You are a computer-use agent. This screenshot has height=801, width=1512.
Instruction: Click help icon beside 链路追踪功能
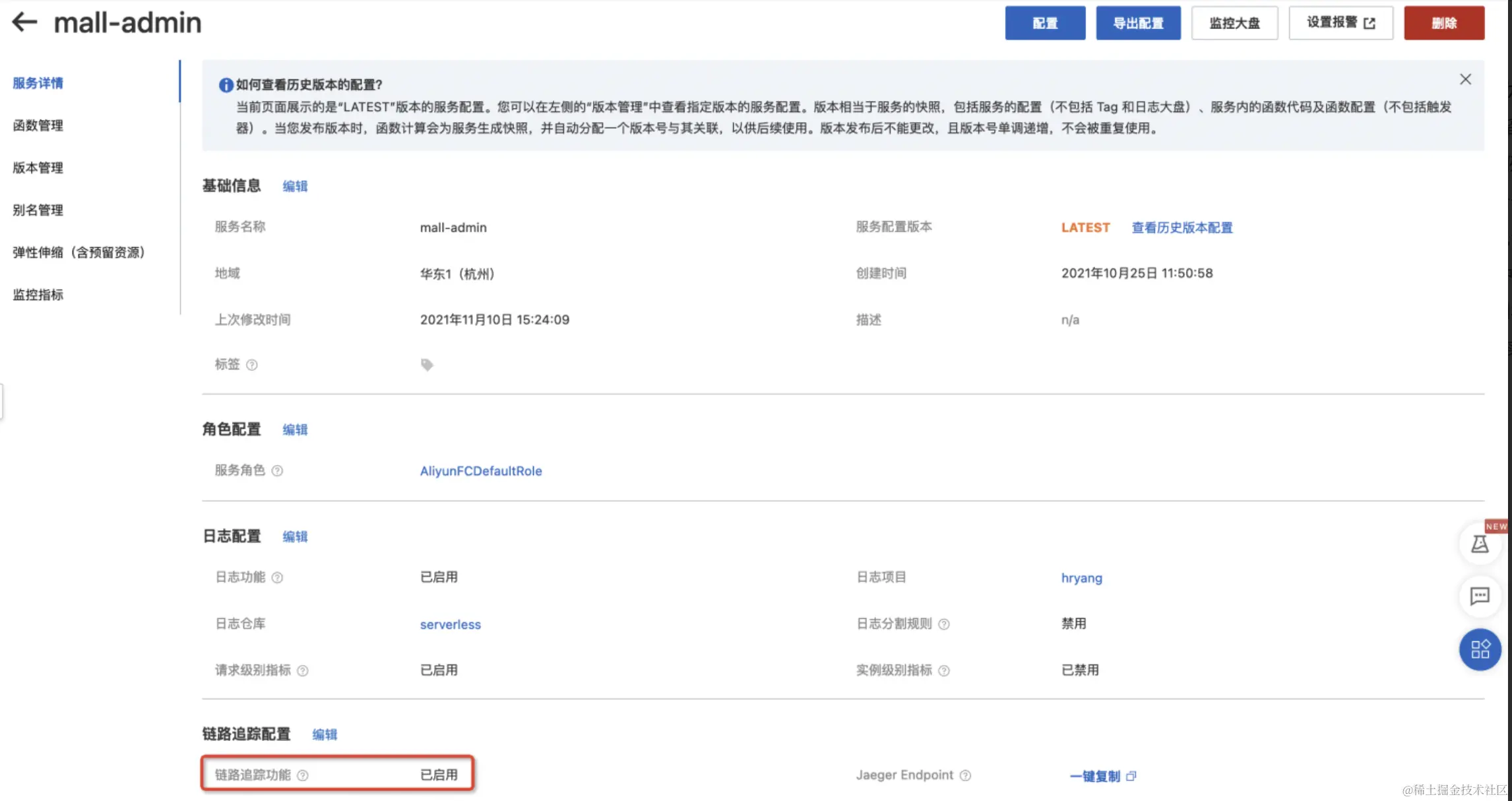click(x=303, y=775)
